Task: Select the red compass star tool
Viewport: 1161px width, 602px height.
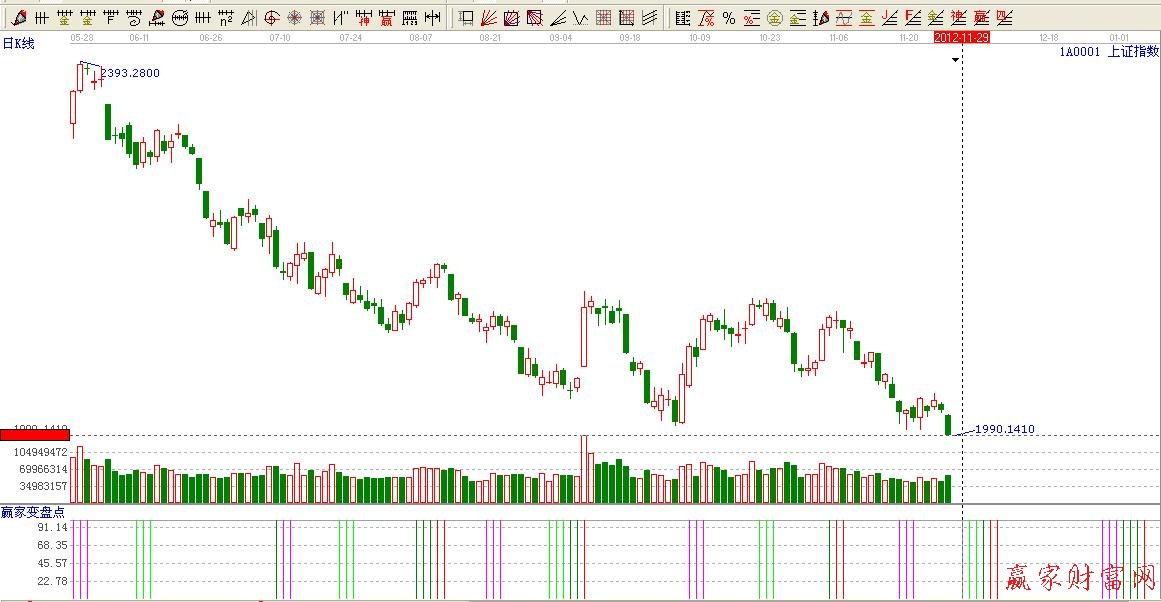Action: [294, 17]
